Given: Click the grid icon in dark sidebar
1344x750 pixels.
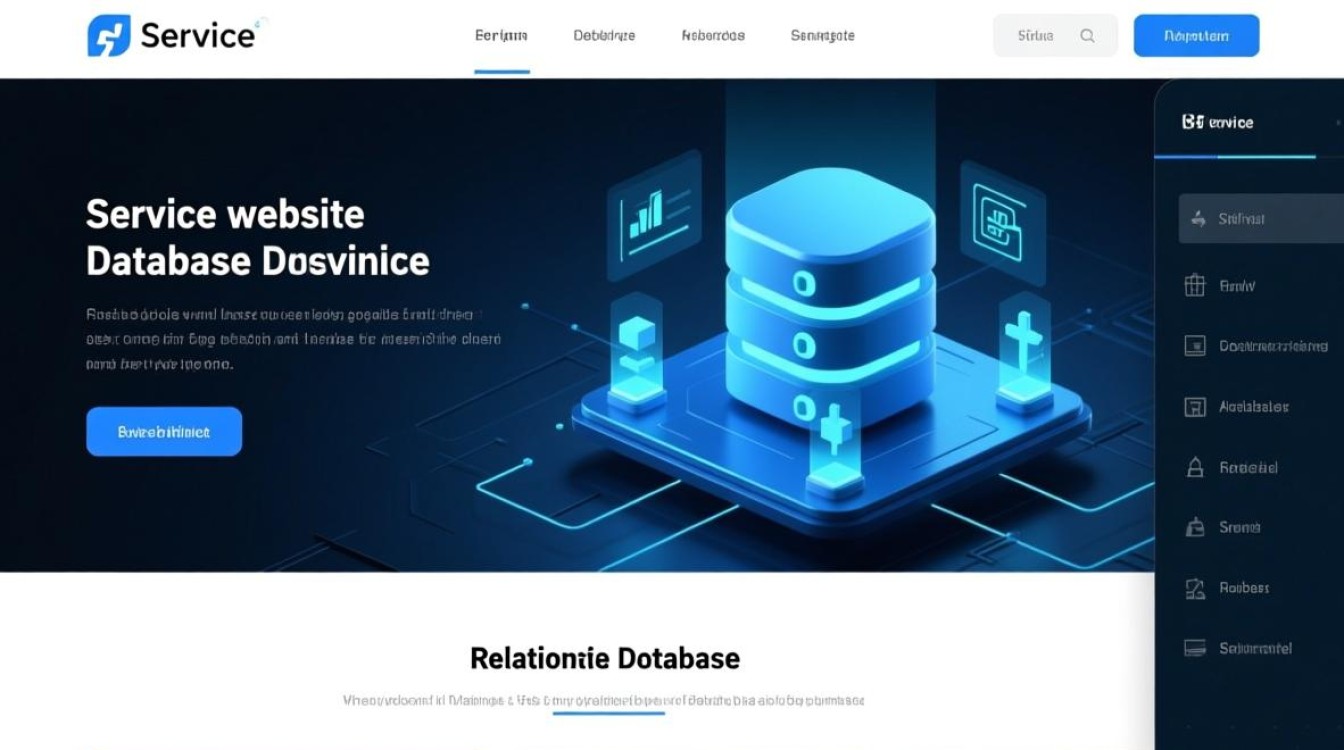Looking at the screenshot, I should [1194, 286].
